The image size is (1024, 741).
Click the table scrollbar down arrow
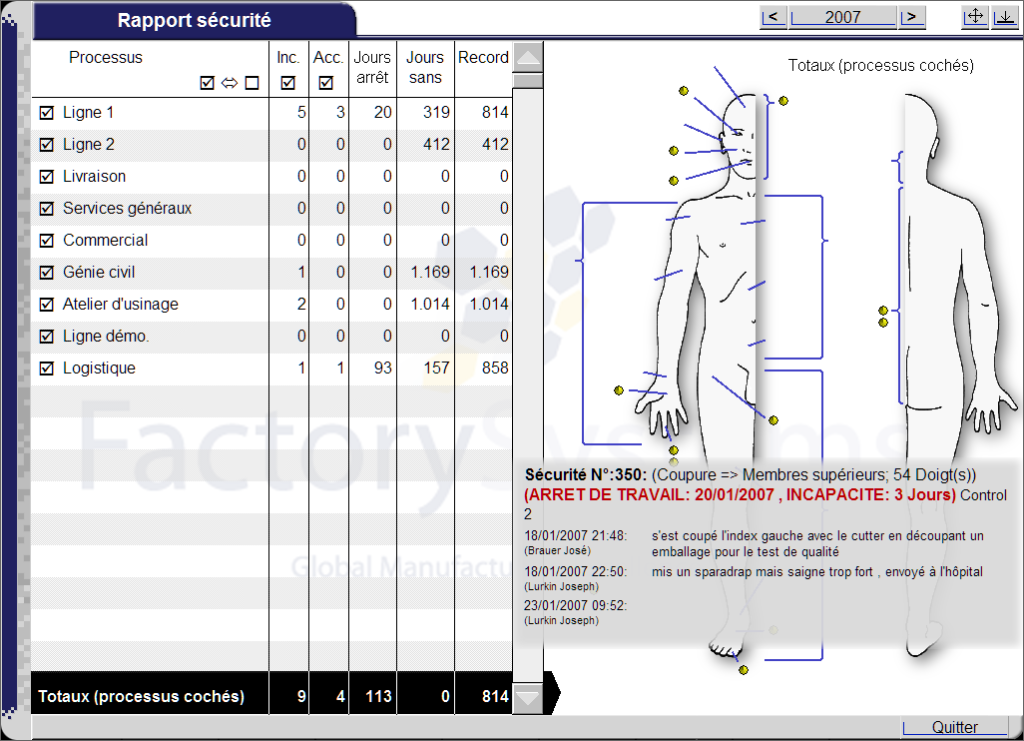528,698
